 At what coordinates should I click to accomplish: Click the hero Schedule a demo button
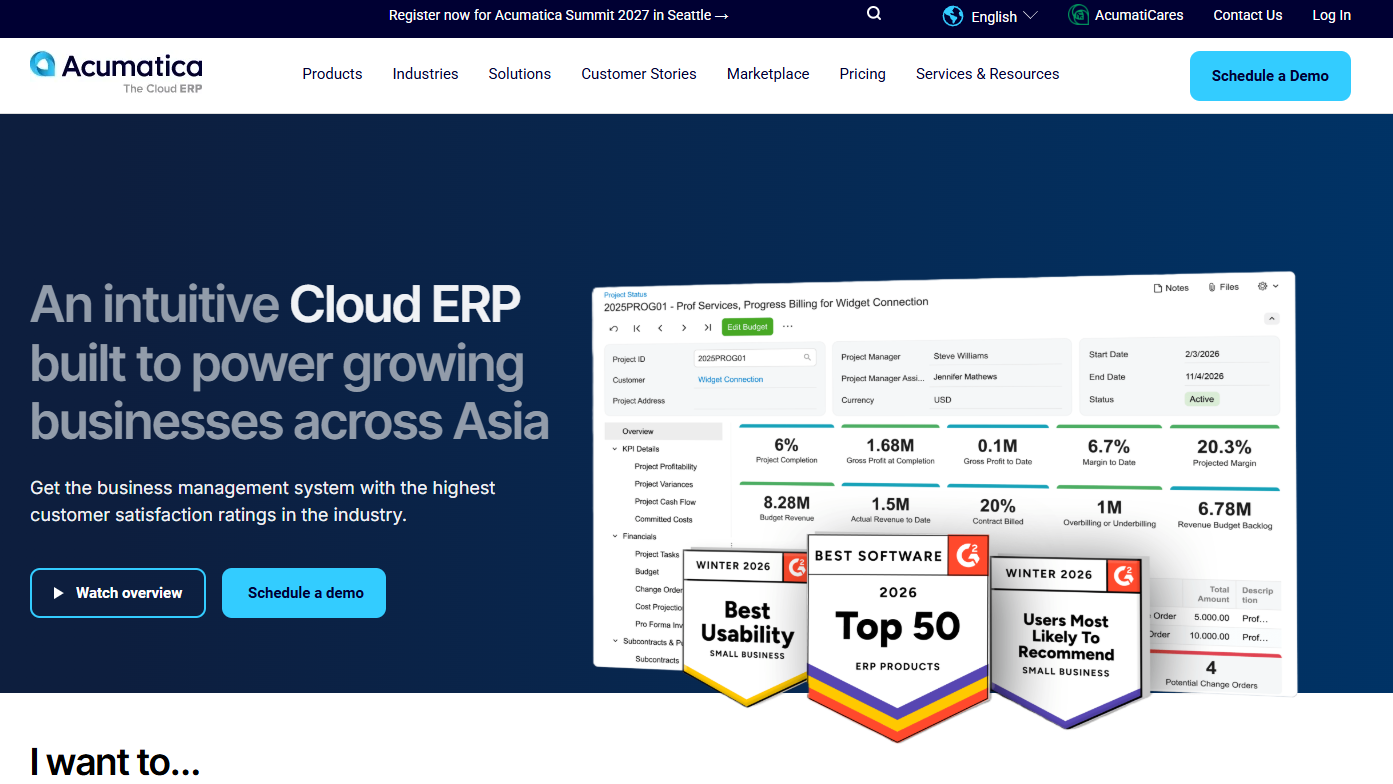[304, 593]
